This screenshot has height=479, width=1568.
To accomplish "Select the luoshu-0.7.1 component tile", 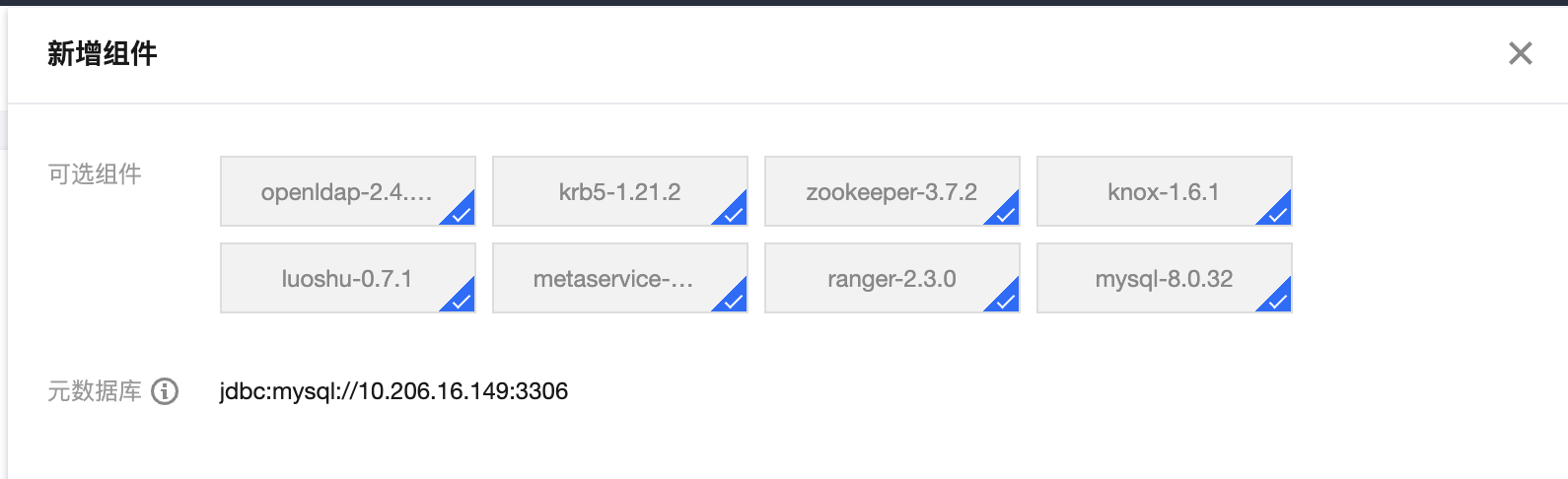I will [x=347, y=278].
